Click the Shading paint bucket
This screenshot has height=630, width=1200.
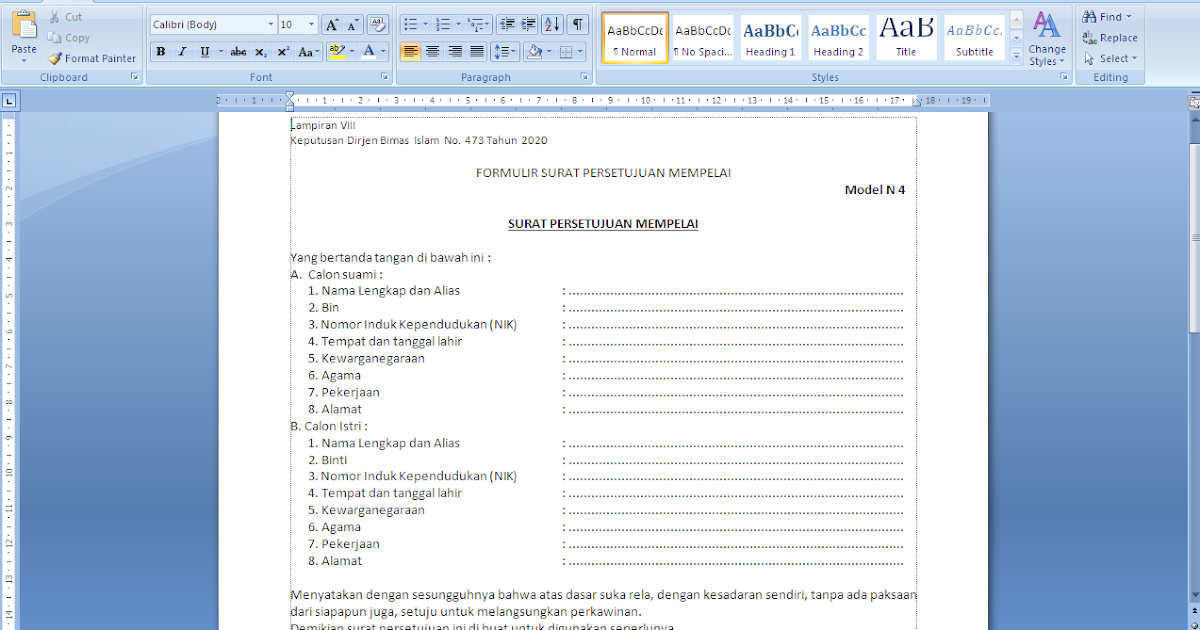point(534,51)
